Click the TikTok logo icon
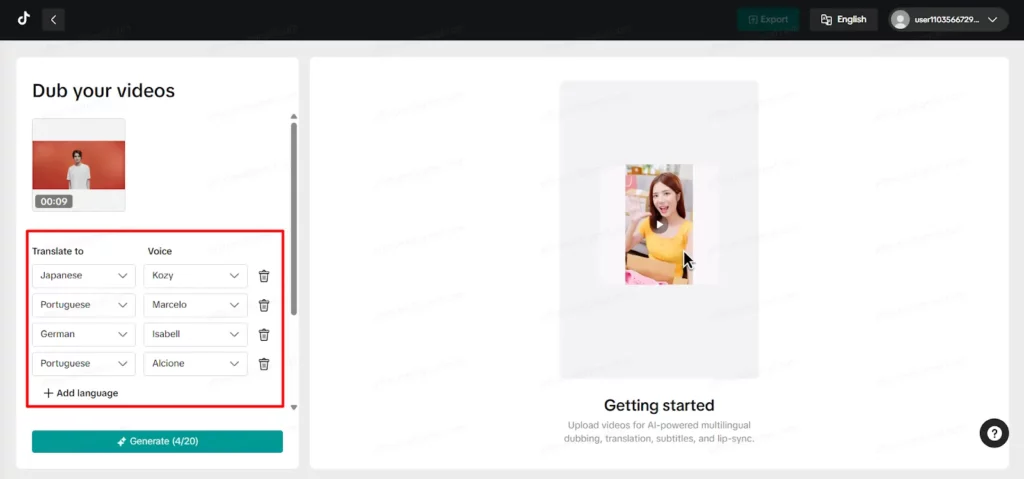Image resolution: width=1024 pixels, height=479 pixels. (x=23, y=18)
